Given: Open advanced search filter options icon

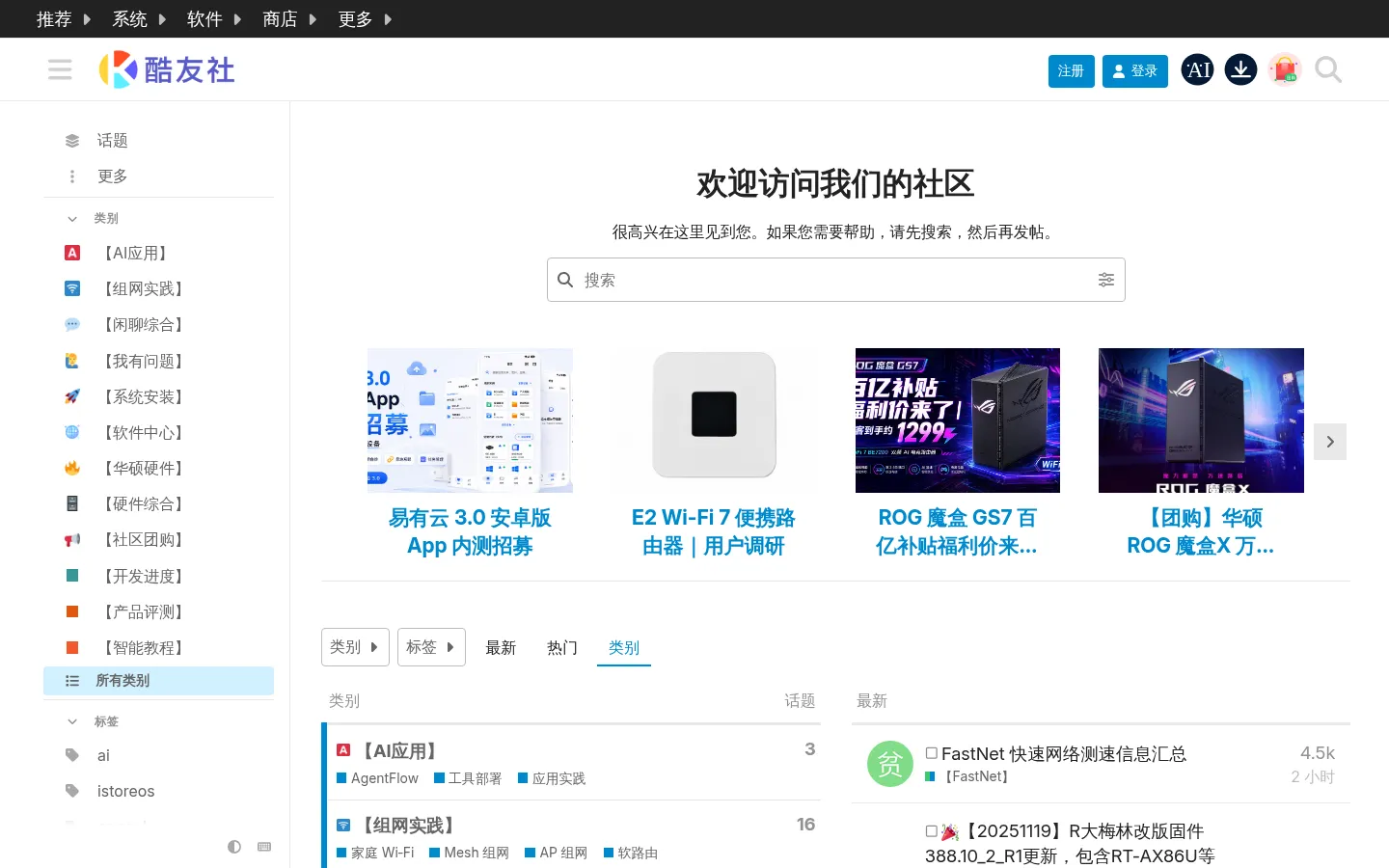Looking at the screenshot, I should click(1106, 280).
